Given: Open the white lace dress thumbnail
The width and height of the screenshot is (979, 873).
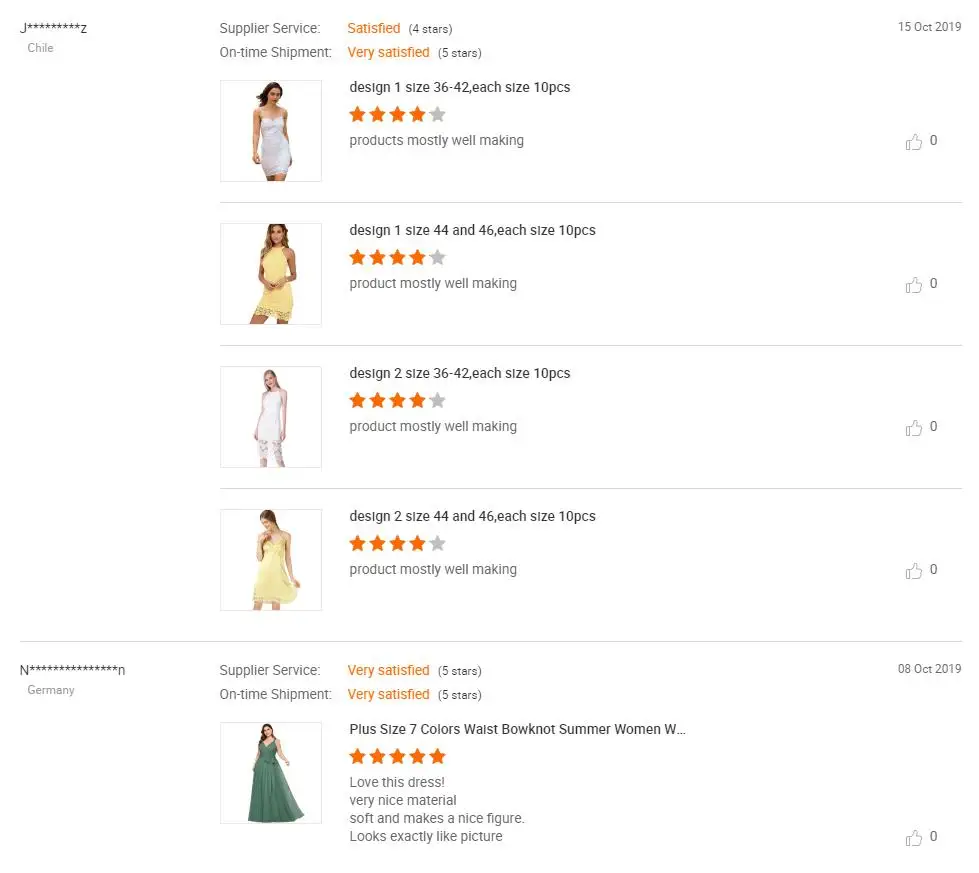Looking at the screenshot, I should 271,131.
